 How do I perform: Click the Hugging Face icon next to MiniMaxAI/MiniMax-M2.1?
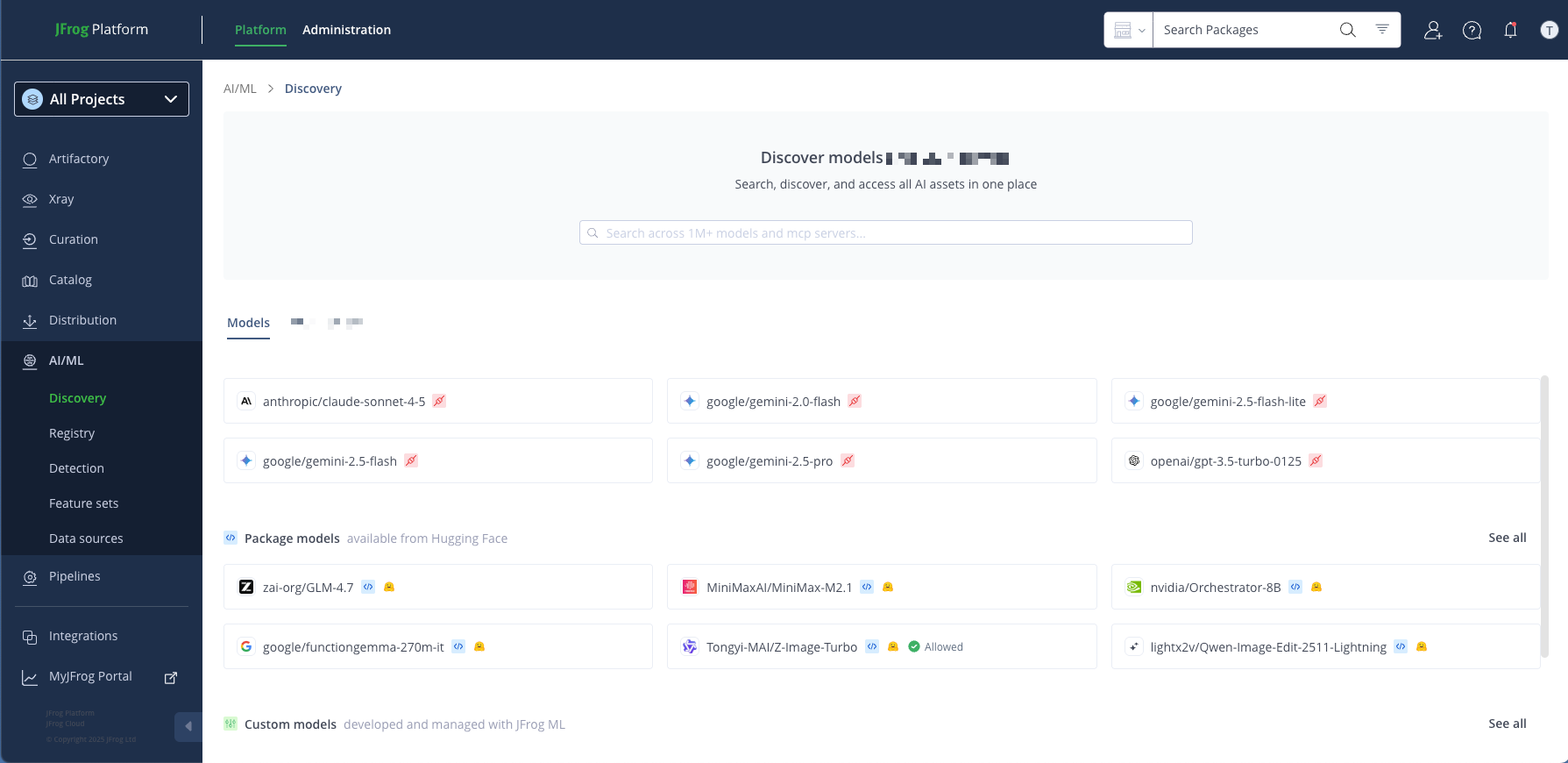point(888,587)
